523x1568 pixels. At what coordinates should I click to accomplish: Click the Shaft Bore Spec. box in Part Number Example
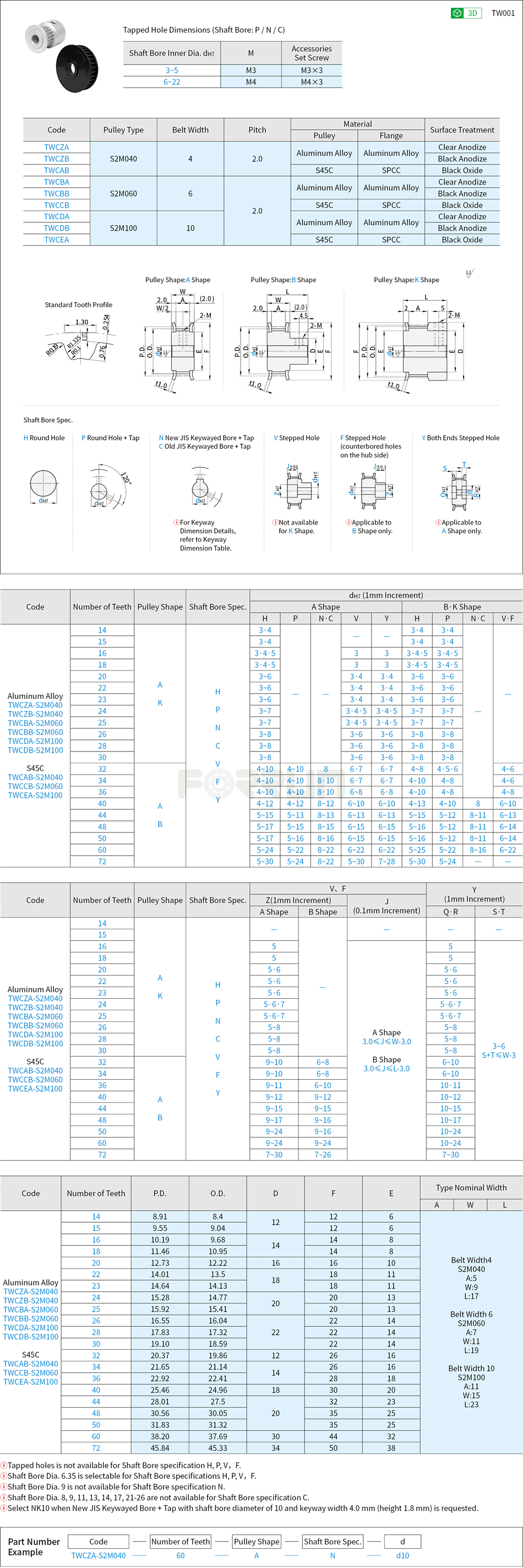[x=333, y=1541]
